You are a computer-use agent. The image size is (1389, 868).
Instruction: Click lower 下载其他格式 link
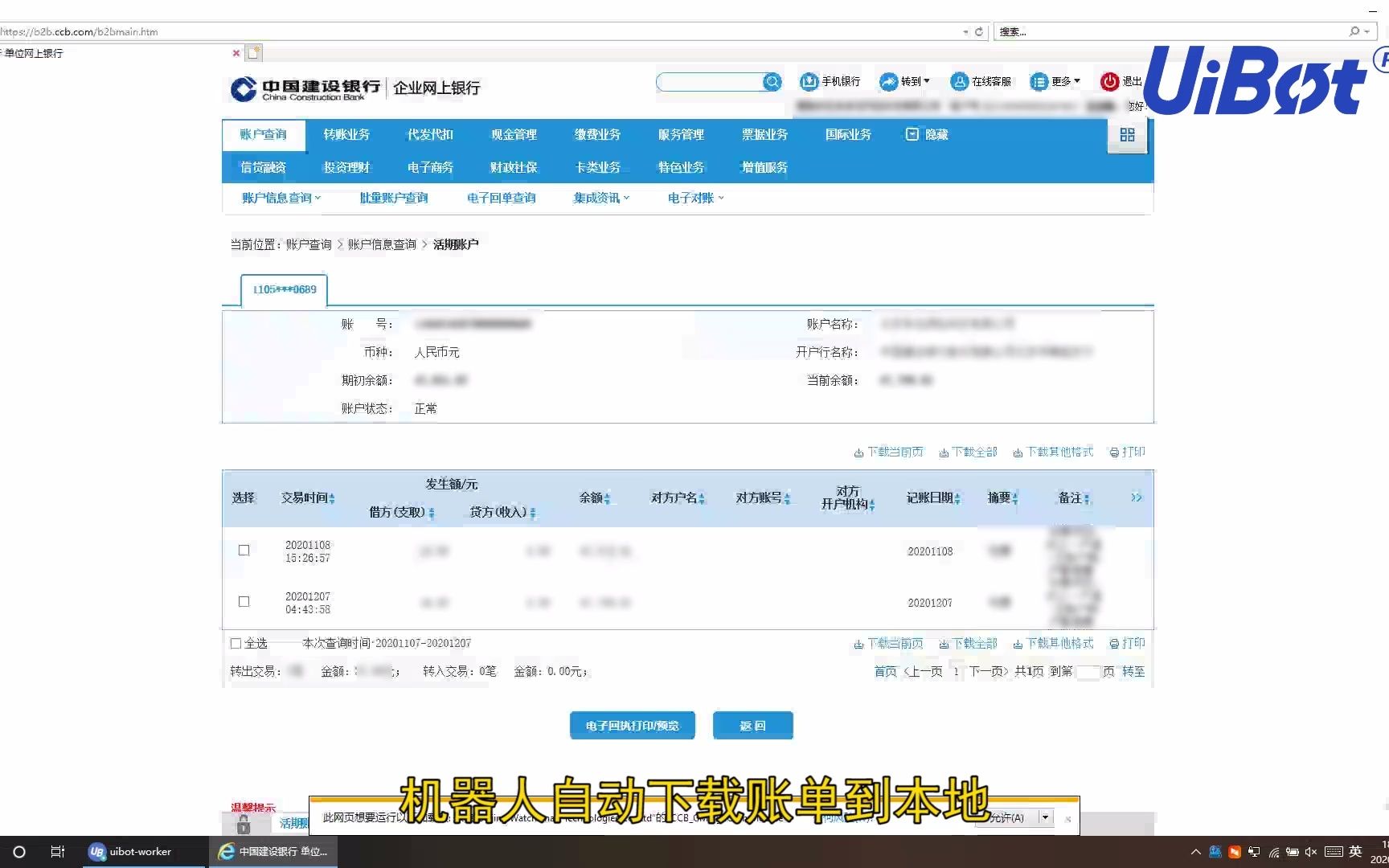1053,644
